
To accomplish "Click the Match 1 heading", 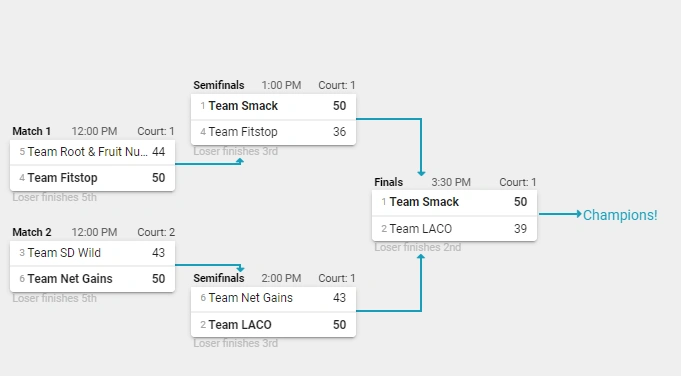I will (x=31, y=131).
